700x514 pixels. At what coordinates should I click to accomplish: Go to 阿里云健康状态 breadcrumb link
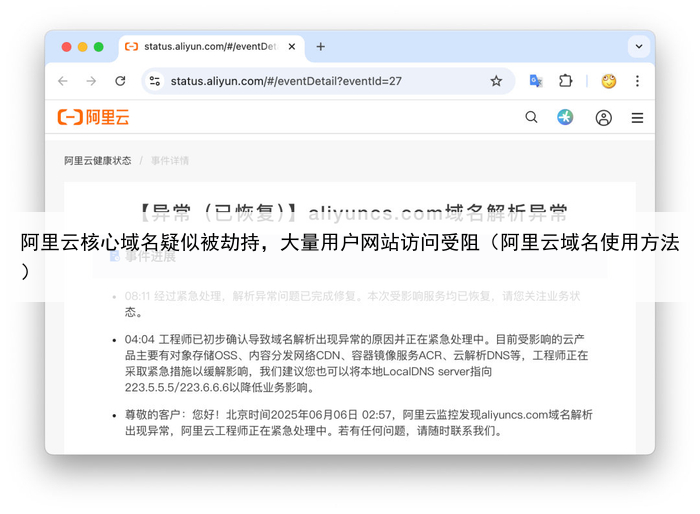[x=97, y=160]
